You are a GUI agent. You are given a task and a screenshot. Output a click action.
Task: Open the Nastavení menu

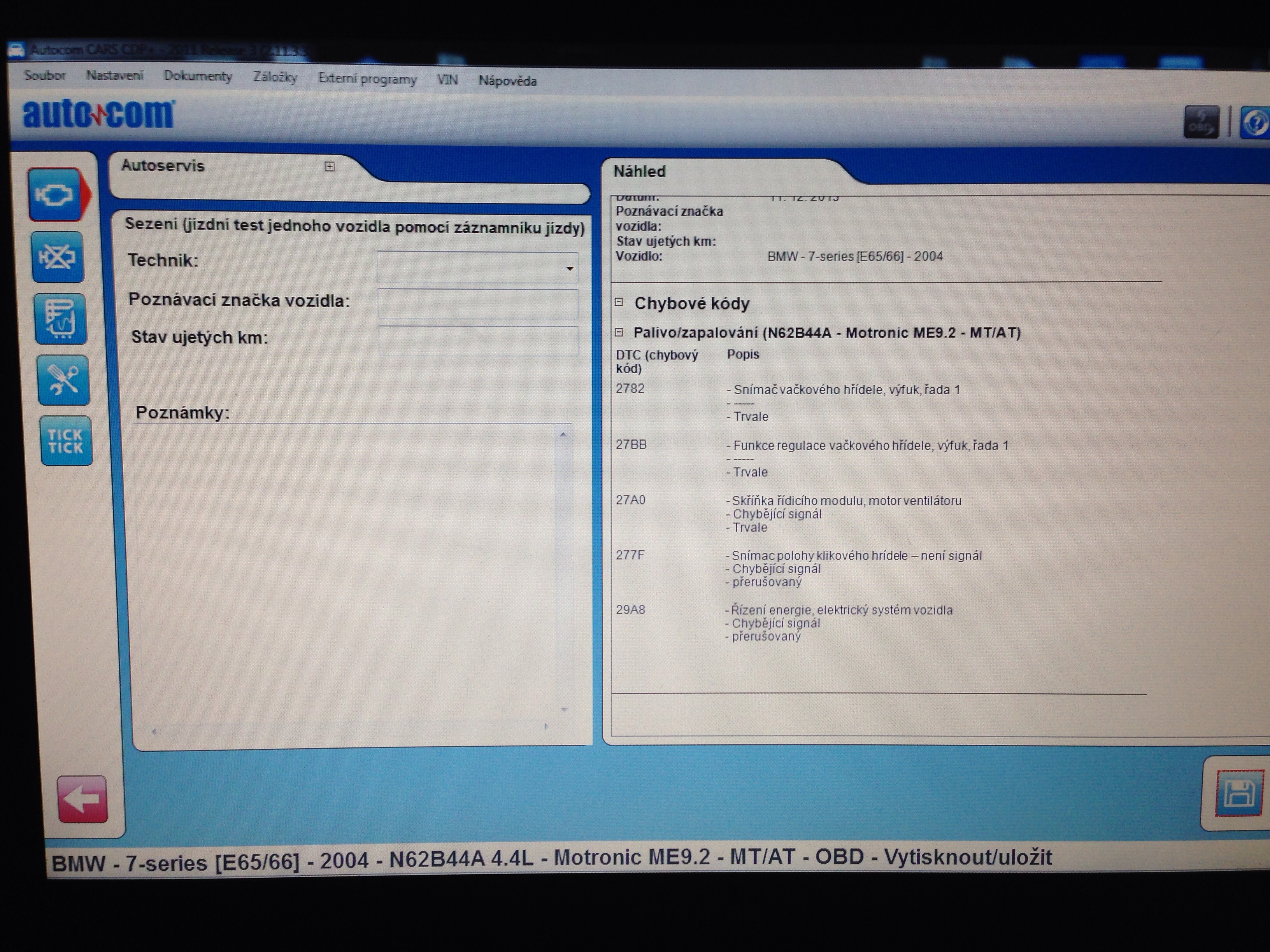coord(114,76)
